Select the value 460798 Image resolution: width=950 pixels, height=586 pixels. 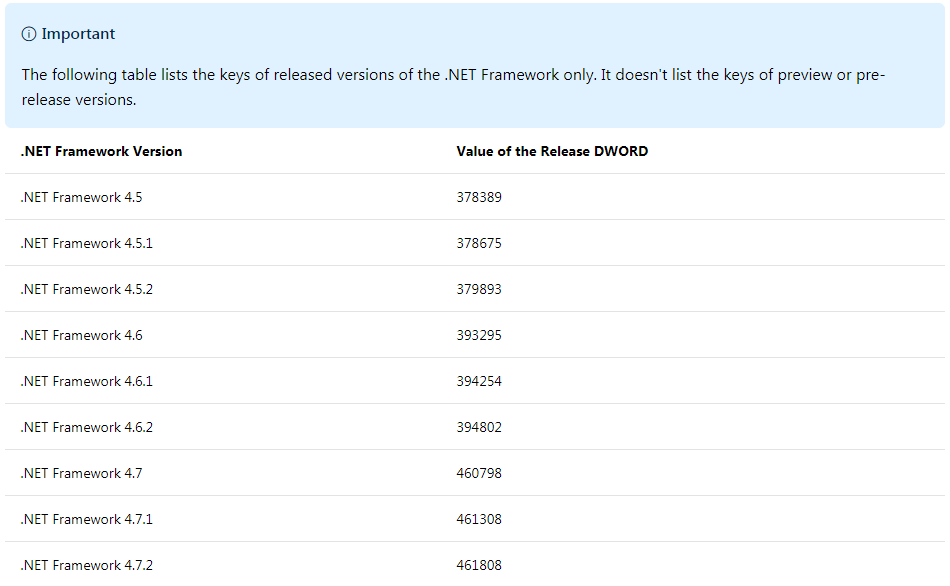tap(479, 474)
